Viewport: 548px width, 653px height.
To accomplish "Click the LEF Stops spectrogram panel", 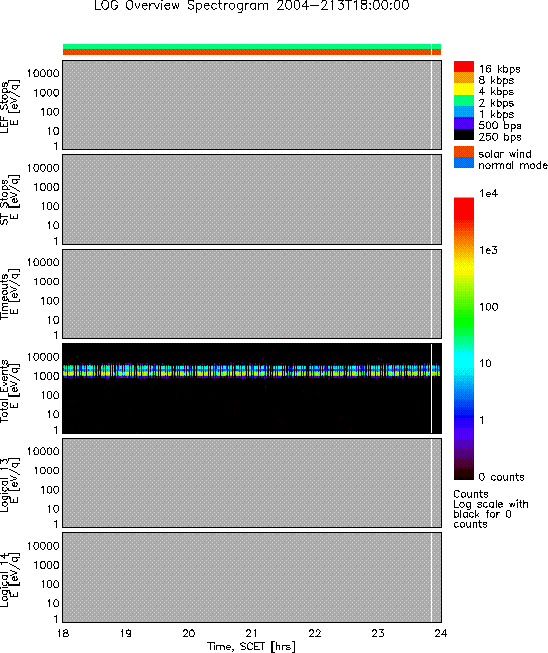I will click(252, 105).
